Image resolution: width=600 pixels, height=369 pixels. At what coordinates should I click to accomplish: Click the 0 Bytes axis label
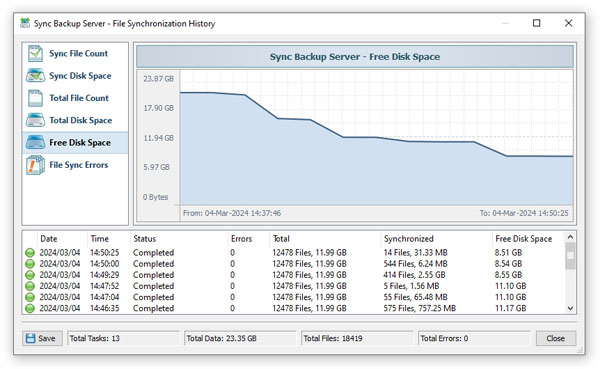pyautogui.click(x=155, y=197)
